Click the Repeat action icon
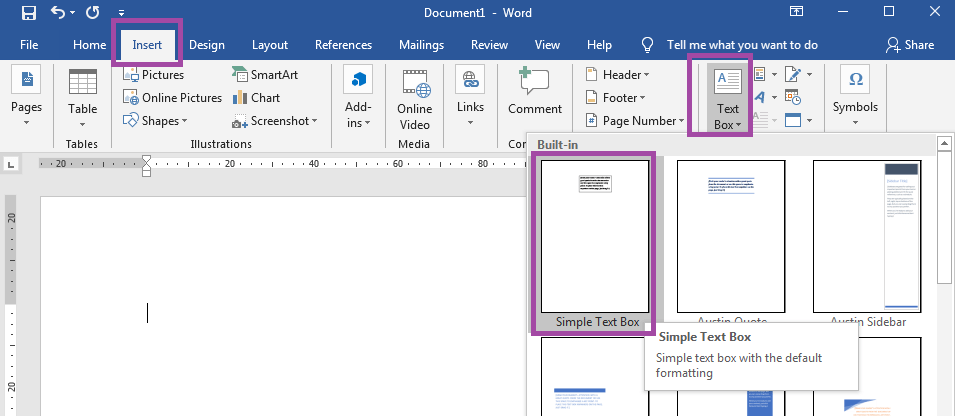The width and height of the screenshot is (955, 416). [93, 12]
